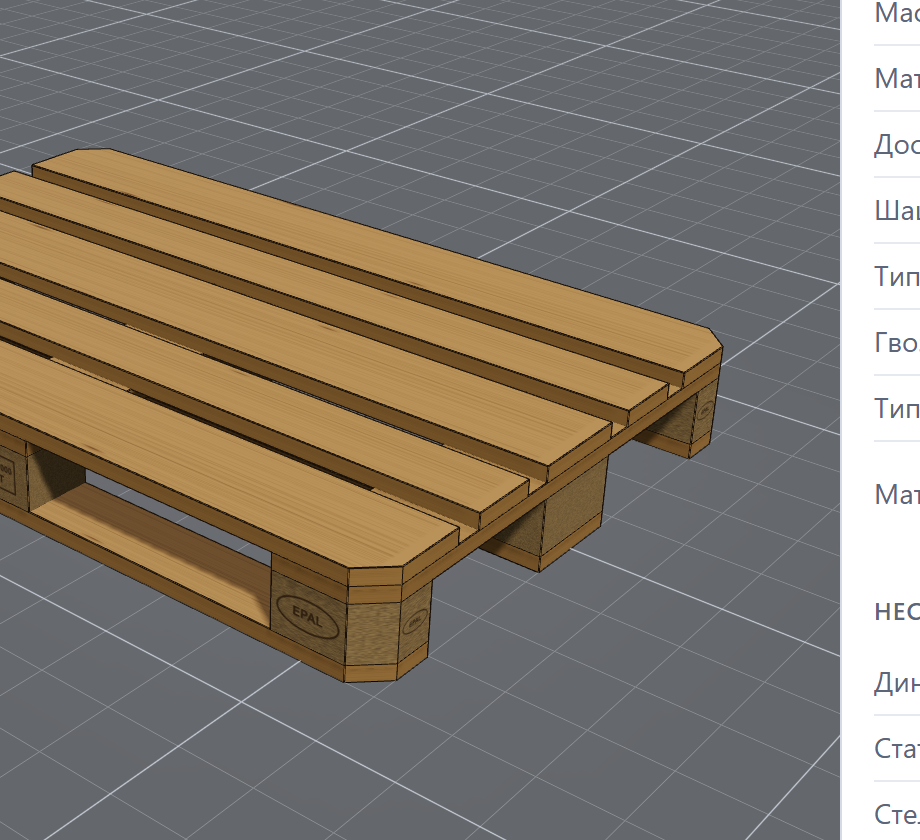Open the 'Дос' property row
Image resolution: width=920 pixels, height=840 pixels.
[897, 144]
